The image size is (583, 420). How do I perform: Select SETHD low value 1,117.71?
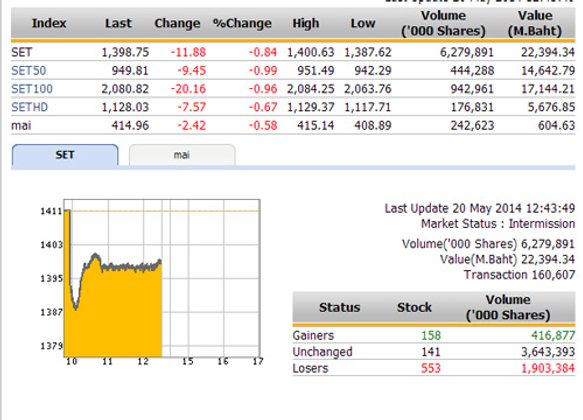point(368,107)
